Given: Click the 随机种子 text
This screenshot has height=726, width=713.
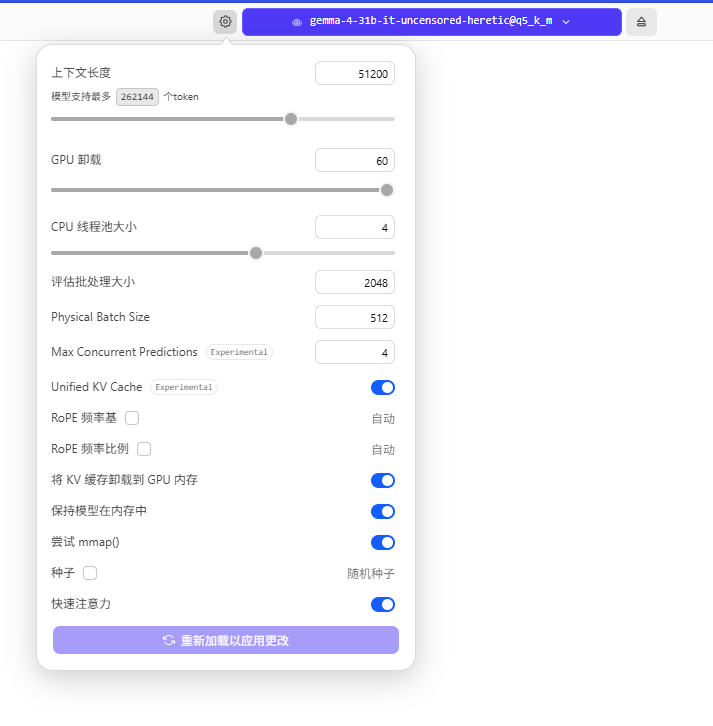Looking at the screenshot, I should 371,574.
